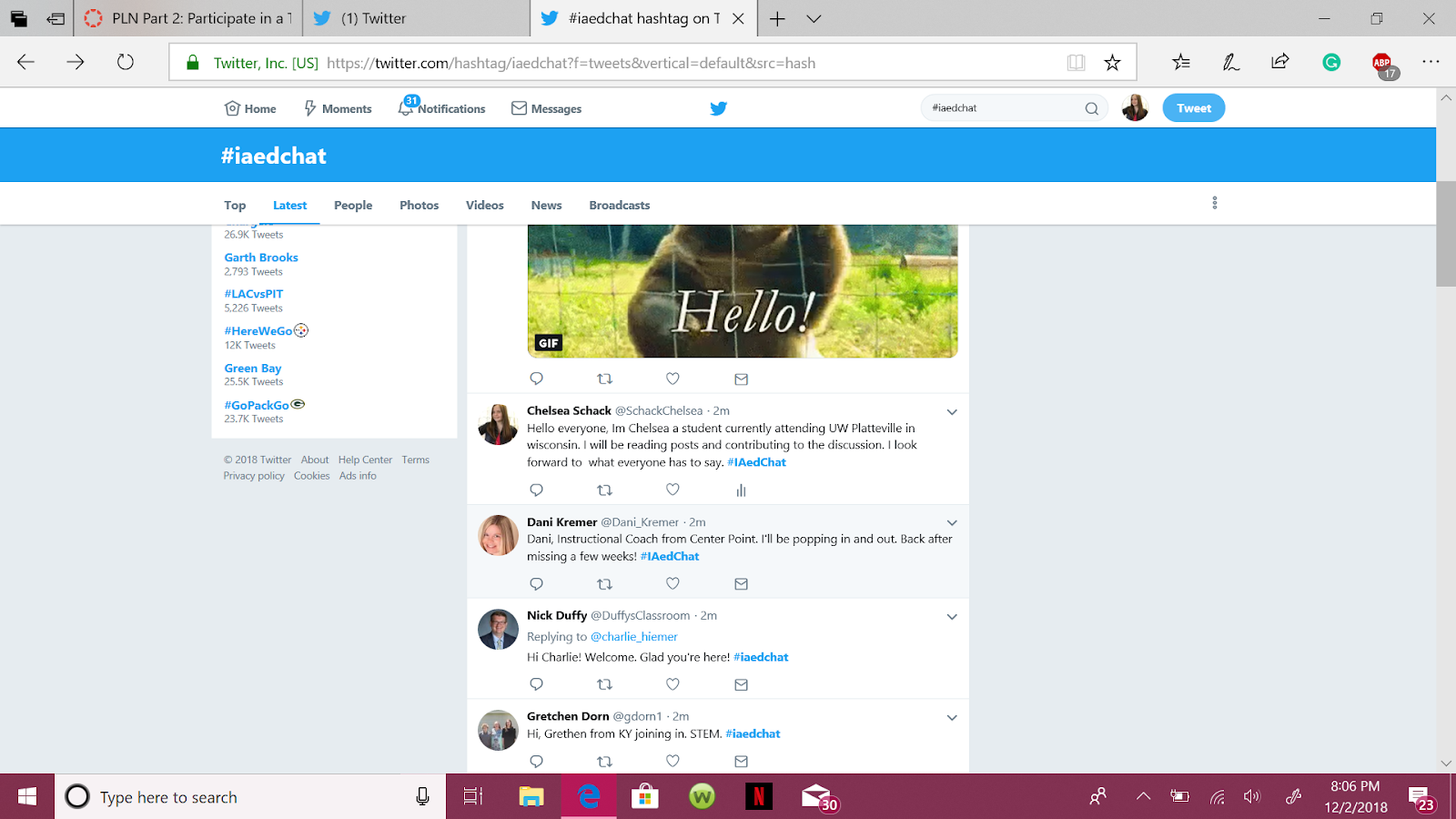Reply to Chelsea Schack's tweet

[536, 490]
